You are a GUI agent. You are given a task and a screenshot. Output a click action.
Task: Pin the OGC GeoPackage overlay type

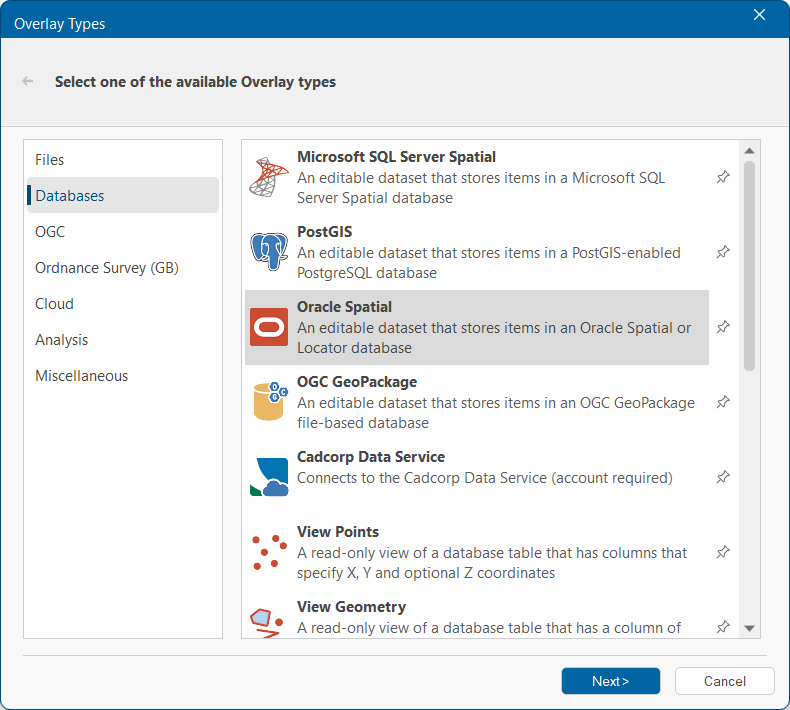click(723, 402)
